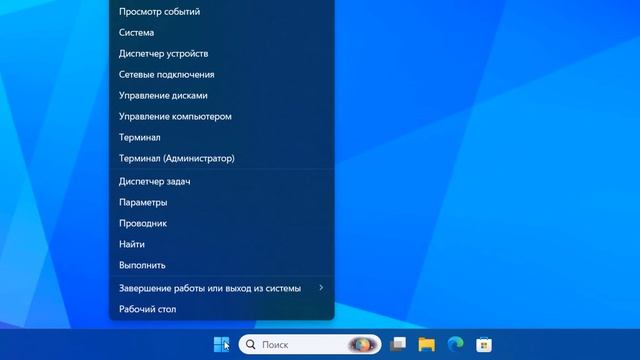Click the Windows Start button
The width and height of the screenshot is (640, 360).
(x=222, y=344)
